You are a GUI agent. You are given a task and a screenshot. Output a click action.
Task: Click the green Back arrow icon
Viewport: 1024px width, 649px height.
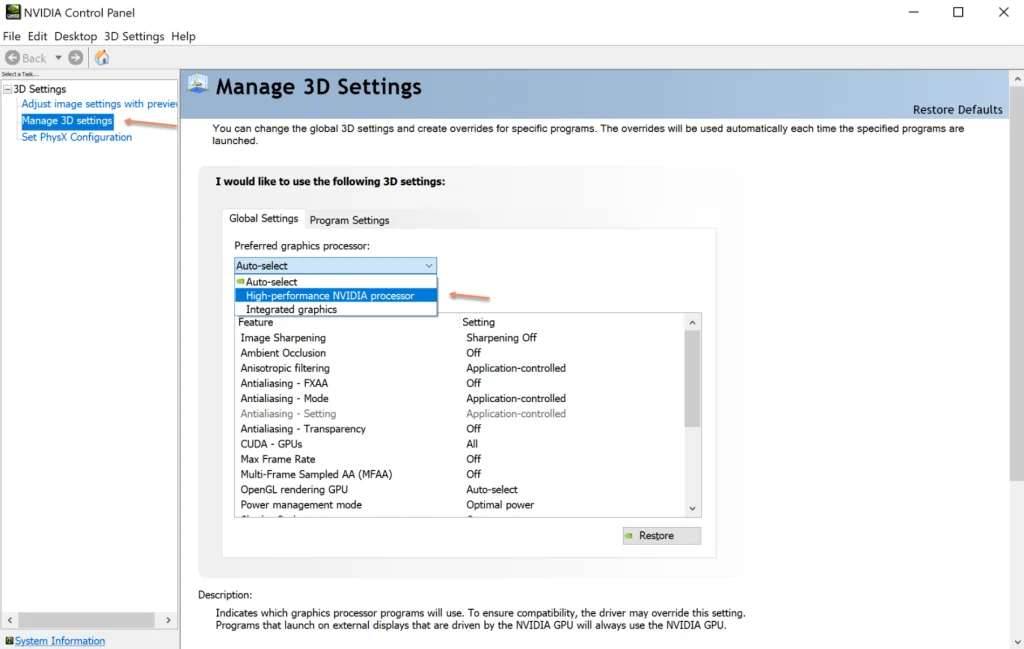click(13, 58)
